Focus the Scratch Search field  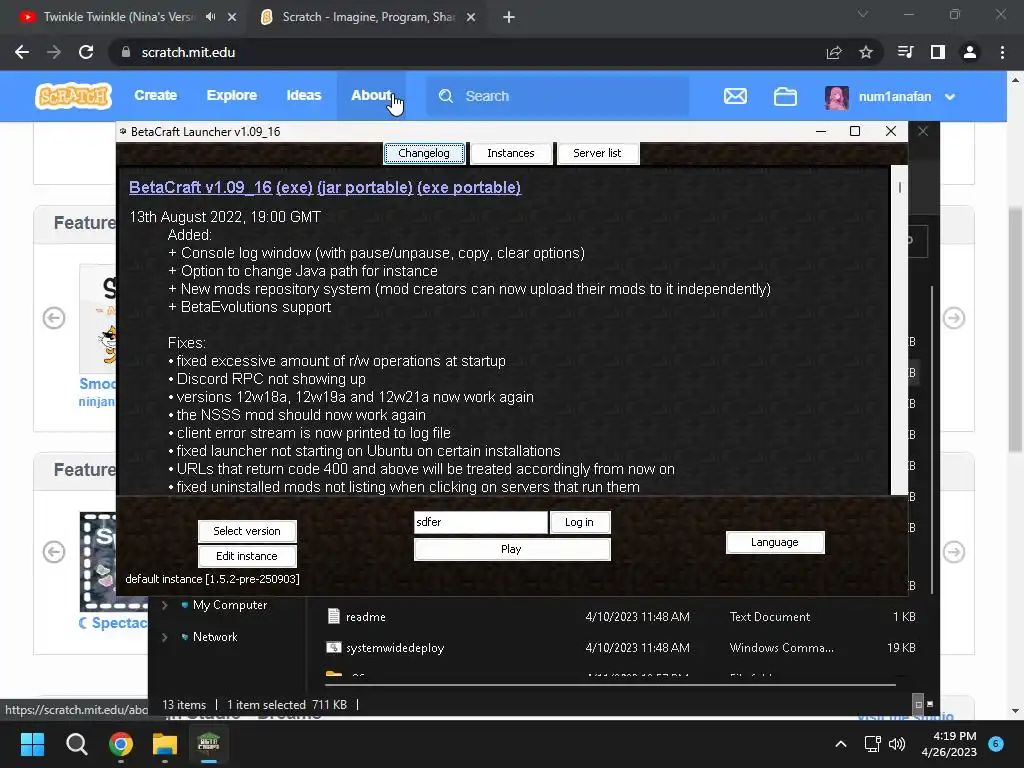pos(557,96)
